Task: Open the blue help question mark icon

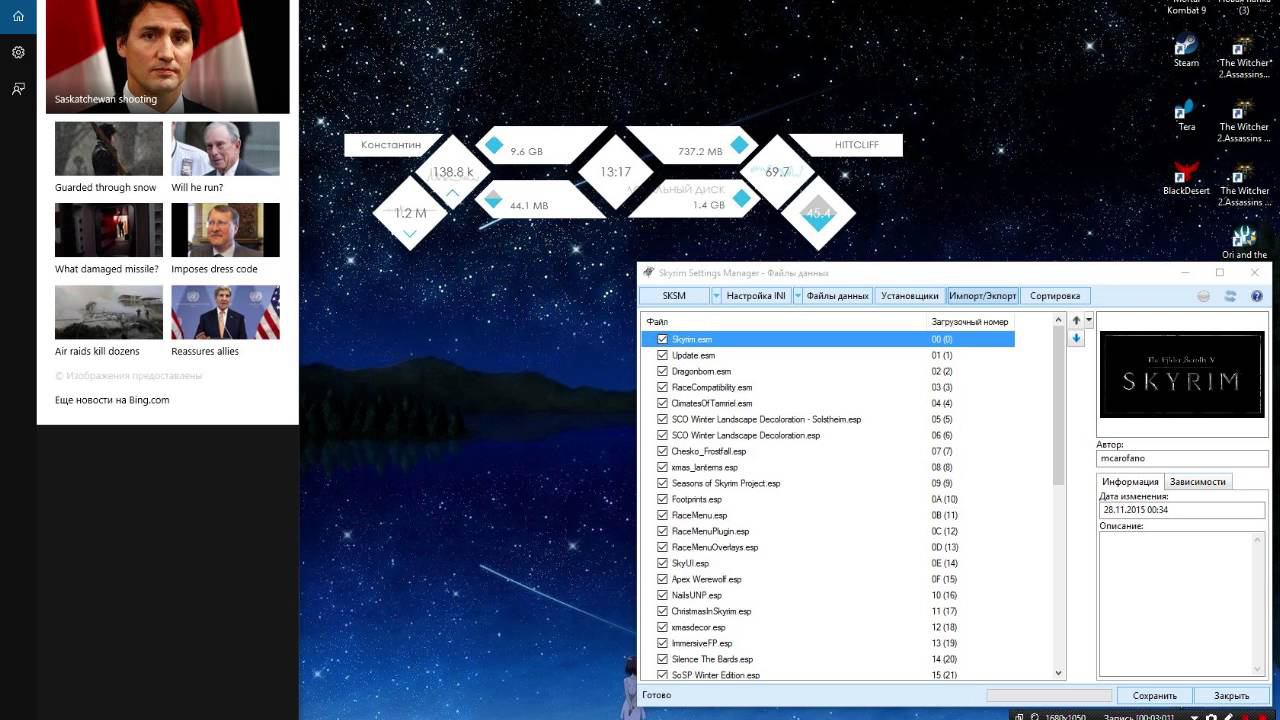Action: 1257,296
